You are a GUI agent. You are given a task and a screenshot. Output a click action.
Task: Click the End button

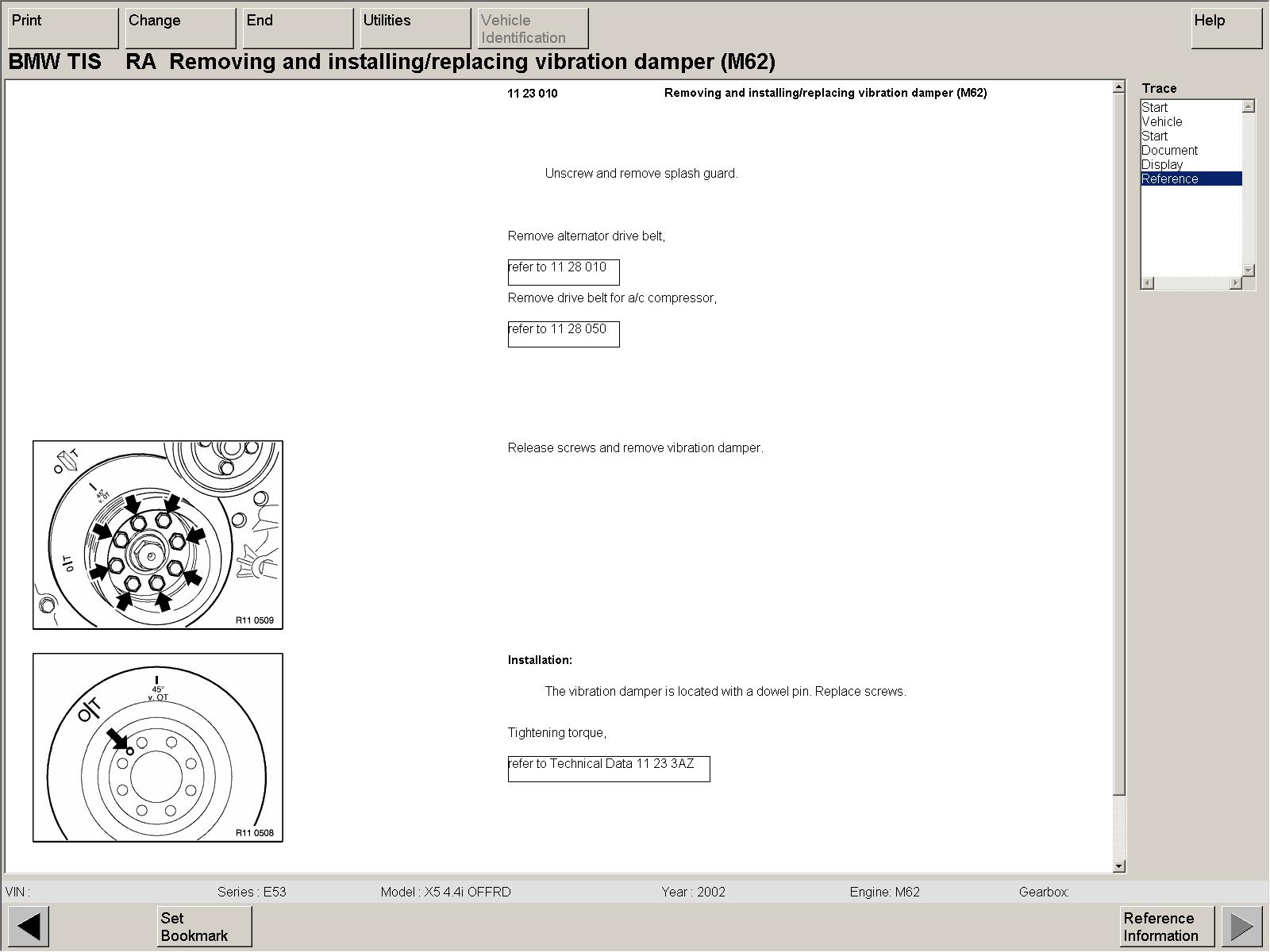[x=298, y=29]
